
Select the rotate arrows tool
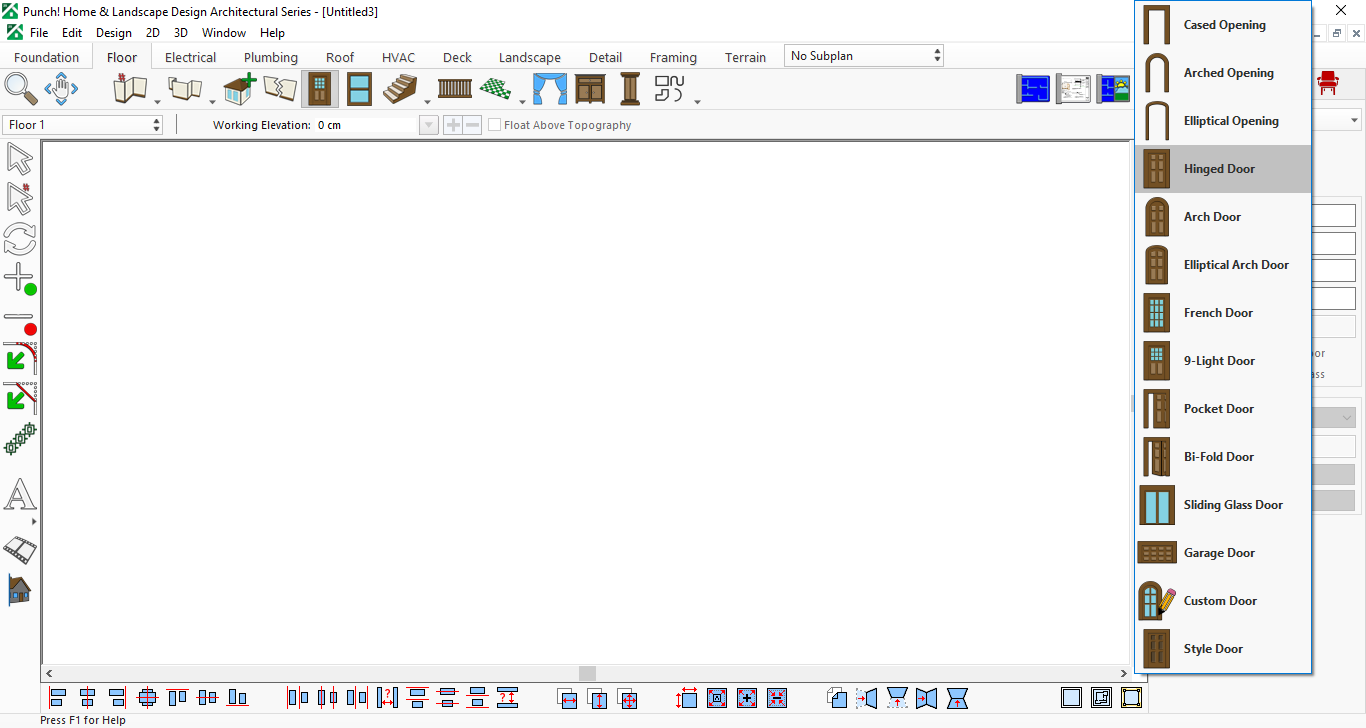(x=20, y=238)
